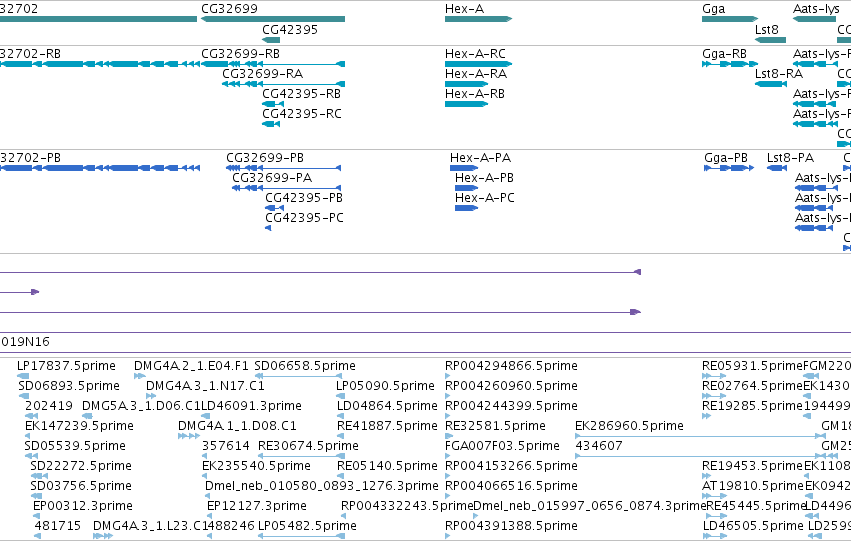Select transcript Hex-A-RB label
The image size is (851, 541).
tap(475, 94)
